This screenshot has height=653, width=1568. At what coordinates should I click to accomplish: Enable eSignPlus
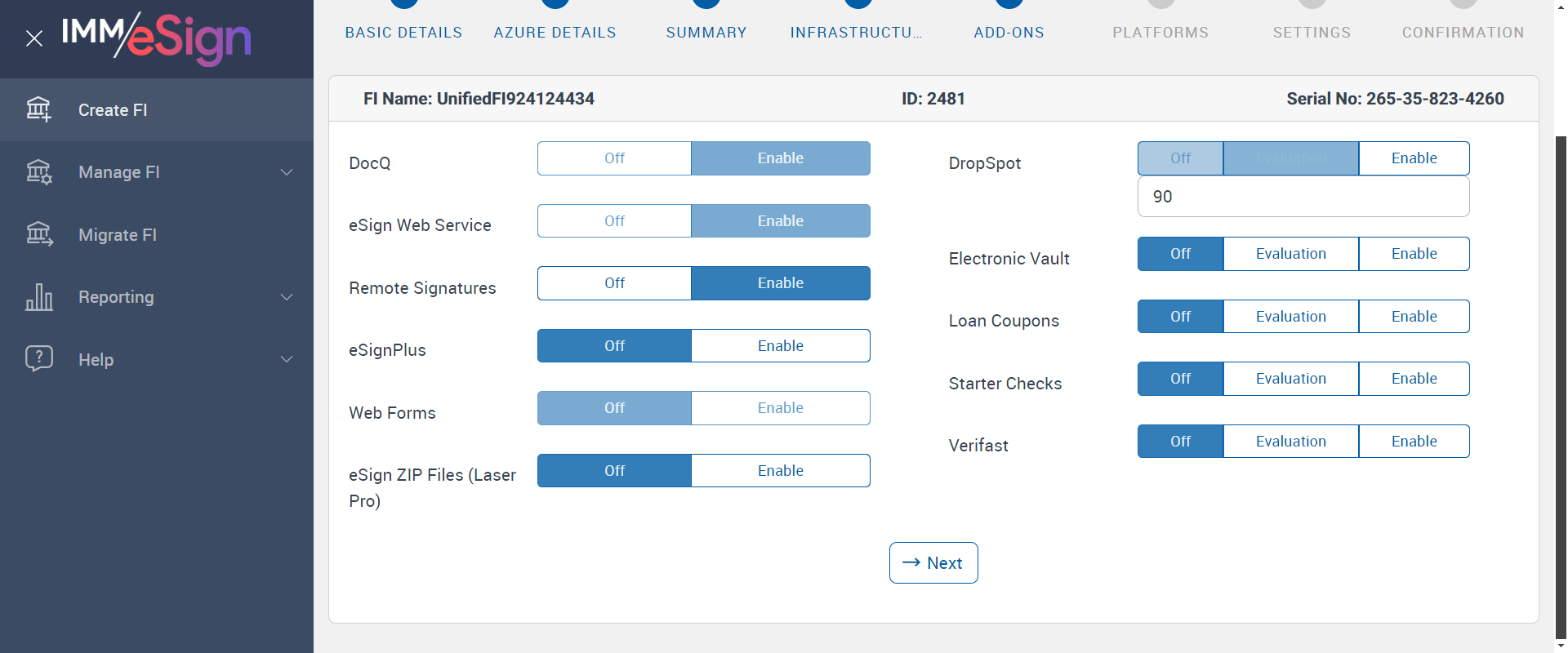point(781,346)
